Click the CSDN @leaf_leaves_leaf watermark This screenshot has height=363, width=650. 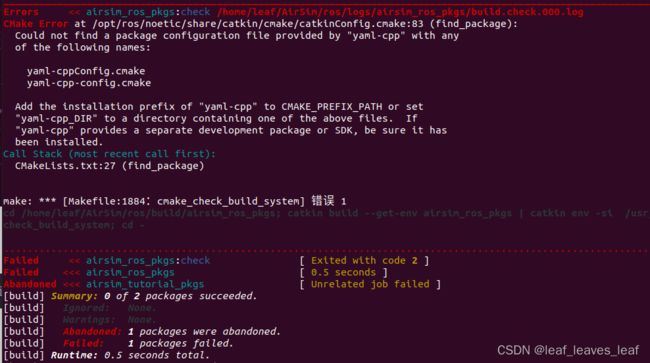coord(568,351)
